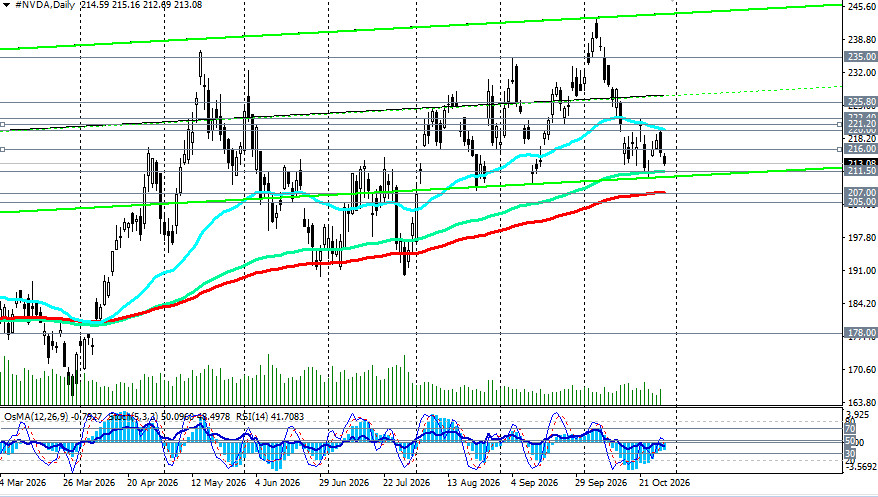
Task: Click the 207.00 price level label
Action: click(x=861, y=193)
